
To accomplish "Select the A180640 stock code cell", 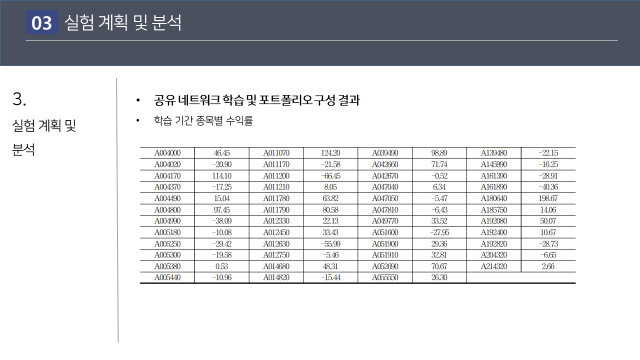I will 494,198.
